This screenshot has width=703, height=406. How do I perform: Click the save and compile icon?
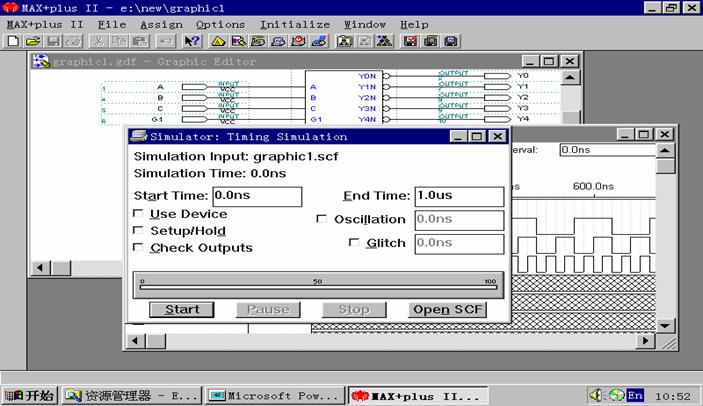[x=430, y=41]
